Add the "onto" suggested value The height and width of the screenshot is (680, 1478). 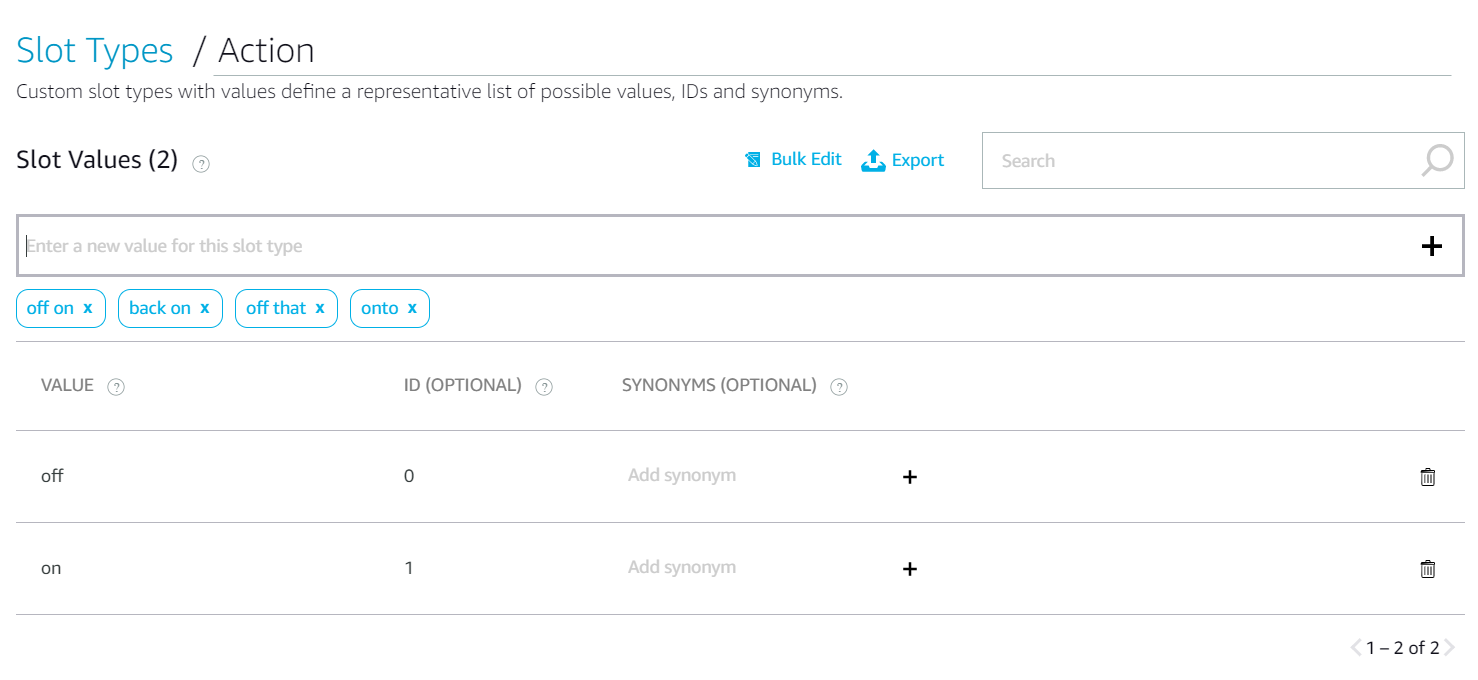pyautogui.click(x=380, y=308)
